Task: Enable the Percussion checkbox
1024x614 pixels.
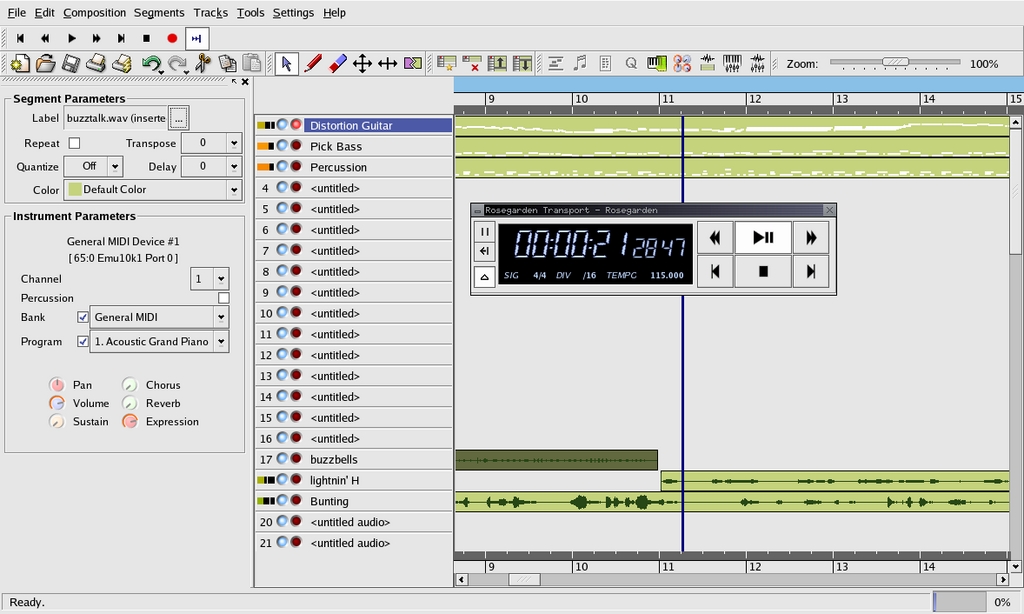Action: coord(223,298)
